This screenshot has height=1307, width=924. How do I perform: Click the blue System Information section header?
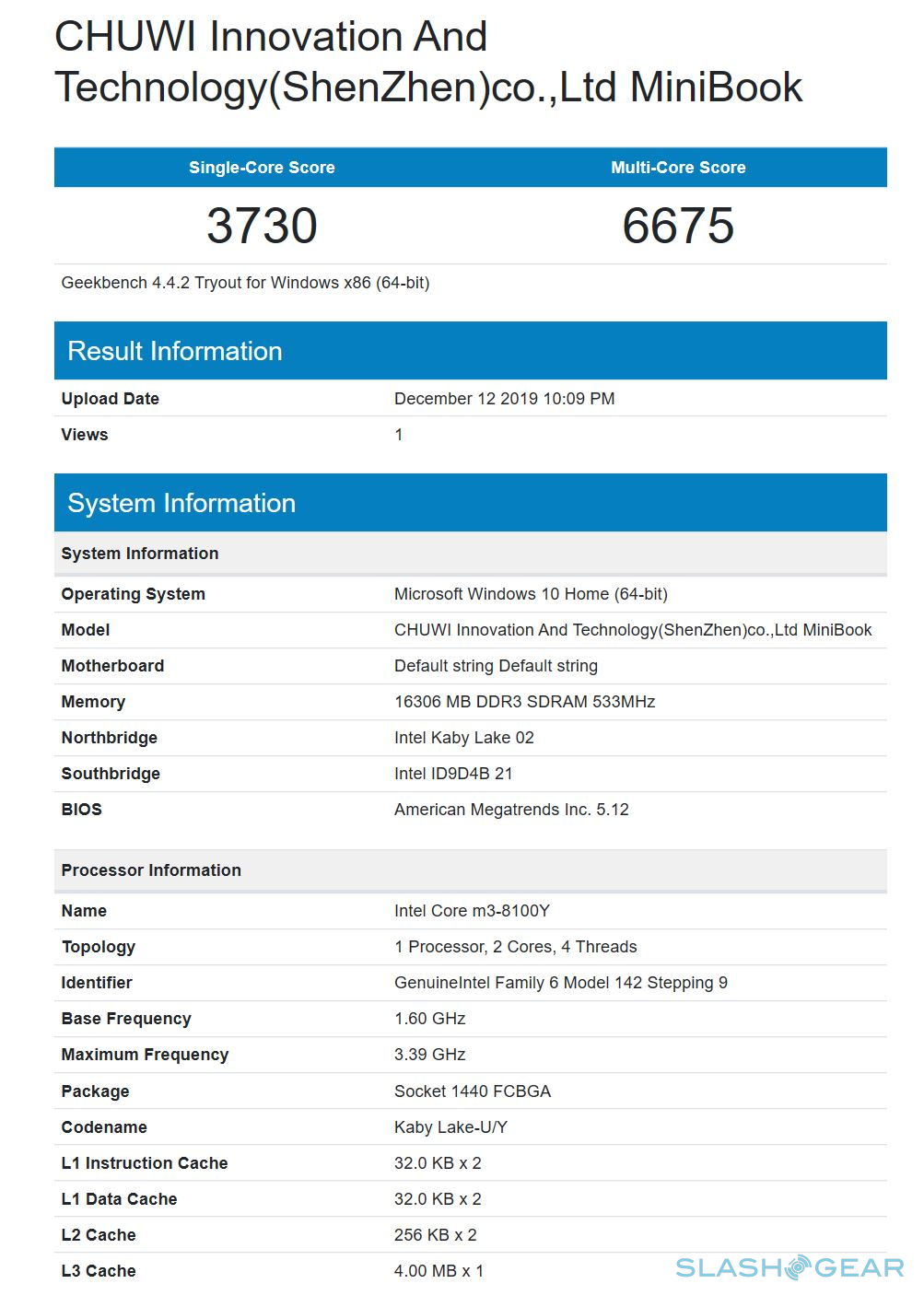coord(181,503)
